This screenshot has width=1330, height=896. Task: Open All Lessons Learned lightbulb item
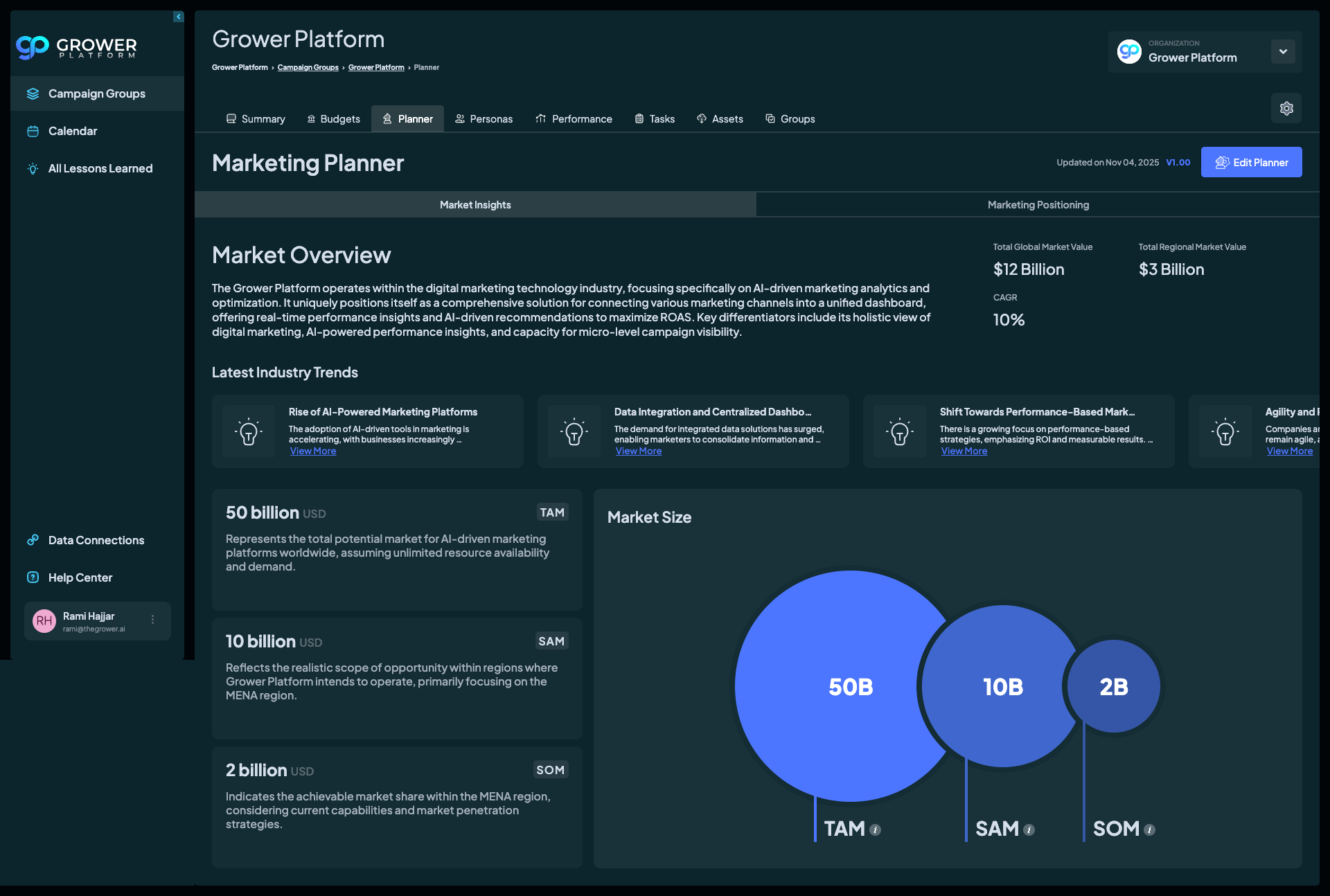pyautogui.click(x=100, y=168)
